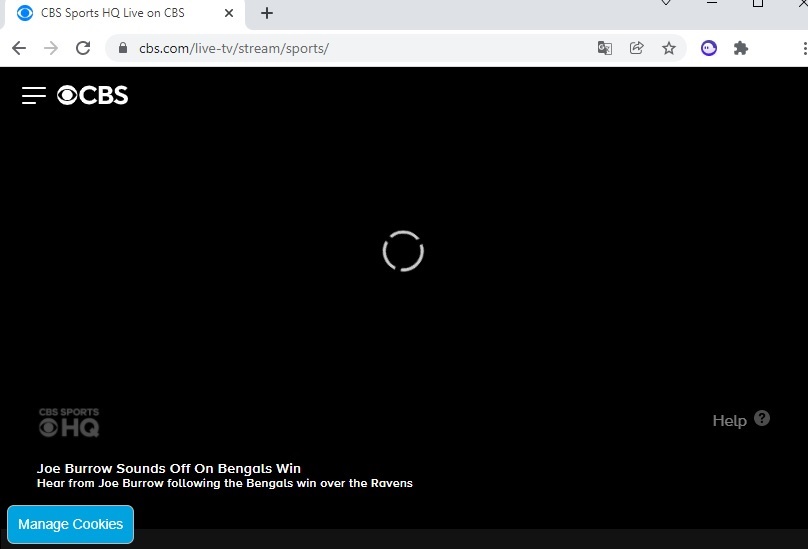Open the tab search dropdown arrow

click(666, 3)
